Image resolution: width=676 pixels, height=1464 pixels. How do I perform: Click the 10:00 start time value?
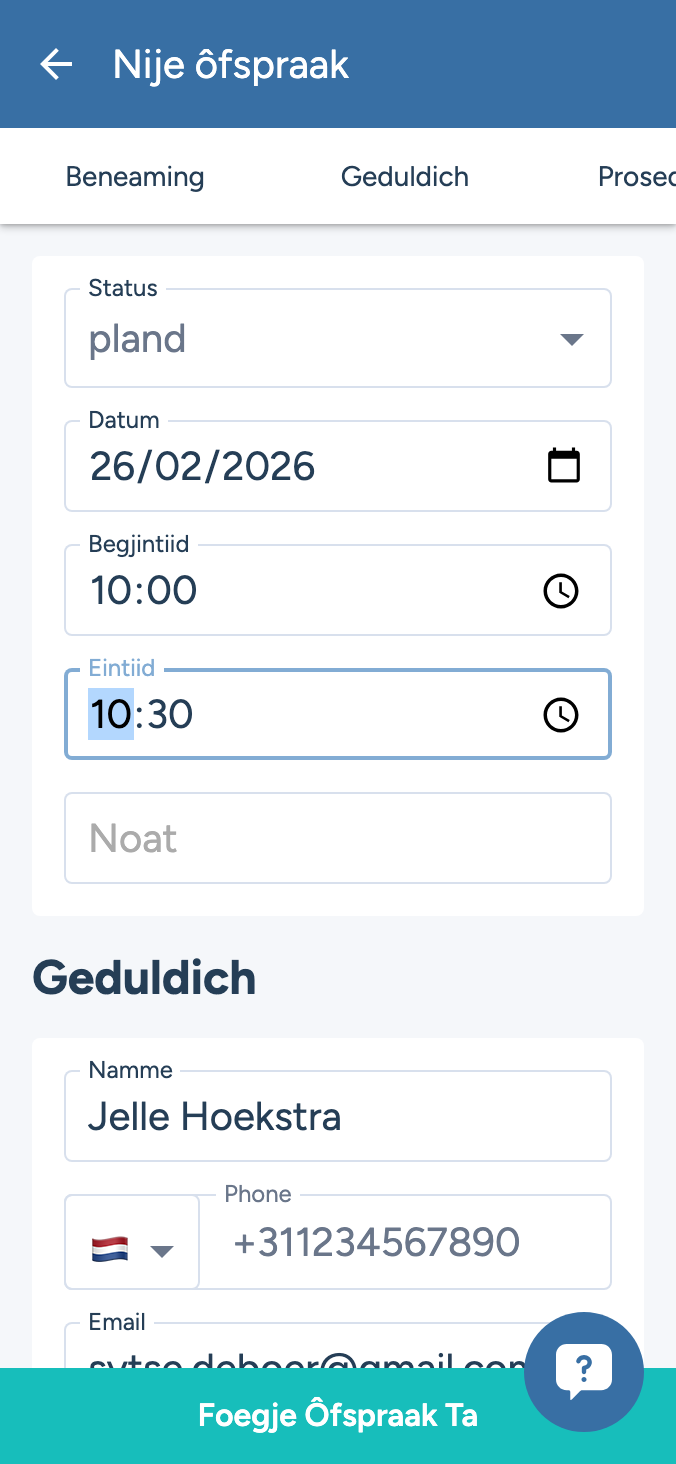tap(144, 591)
